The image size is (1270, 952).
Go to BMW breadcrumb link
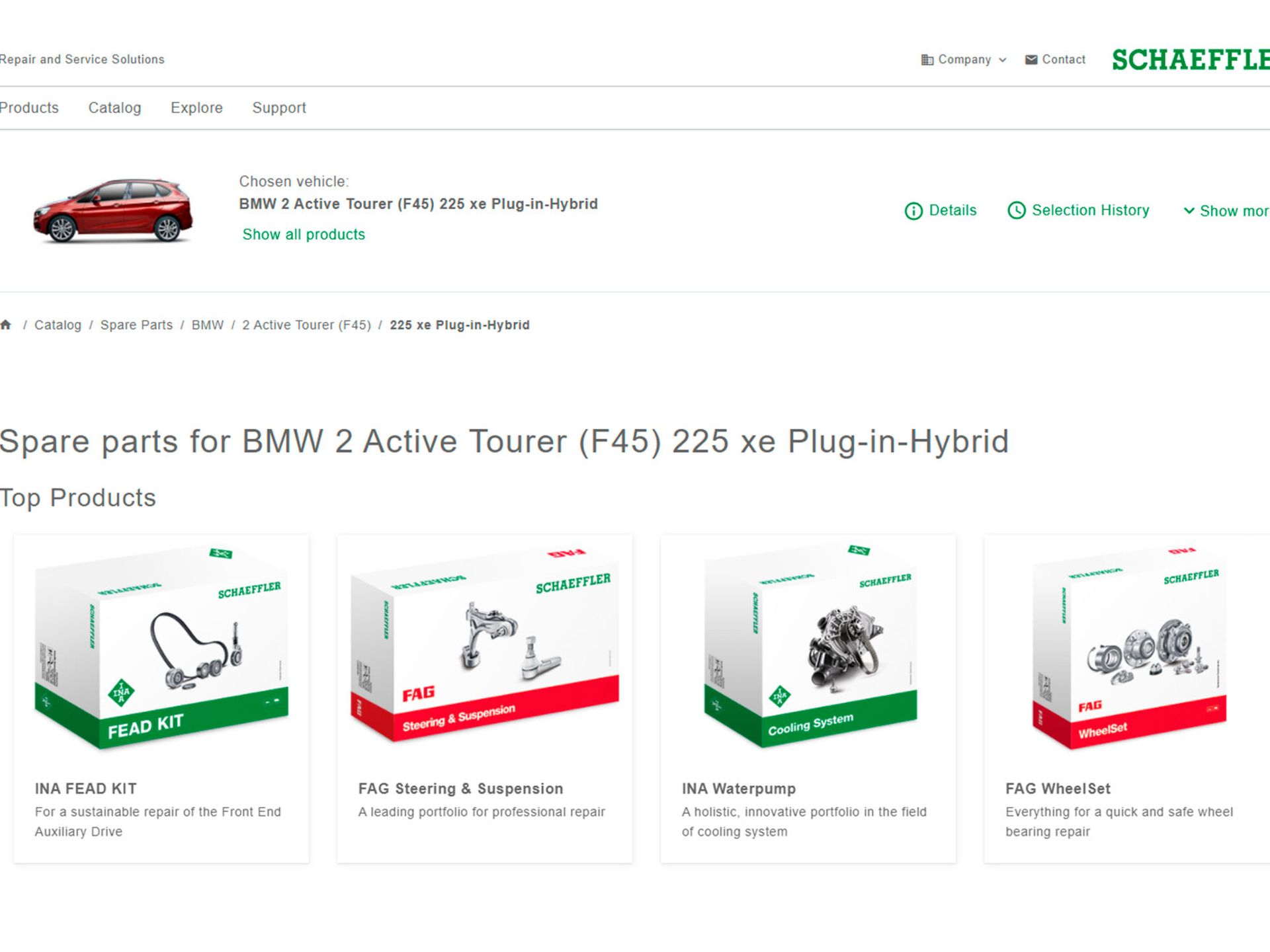point(208,325)
